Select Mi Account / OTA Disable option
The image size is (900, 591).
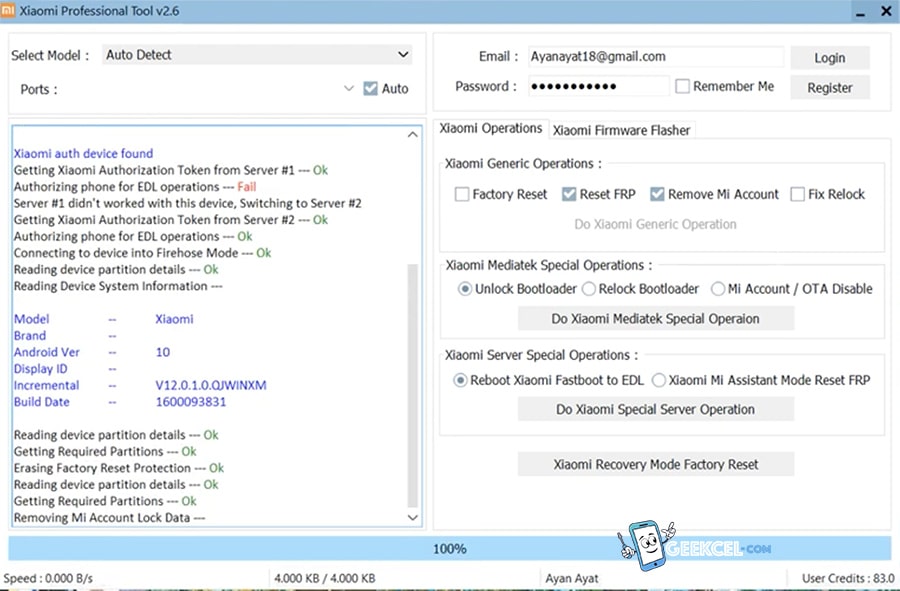click(717, 289)
